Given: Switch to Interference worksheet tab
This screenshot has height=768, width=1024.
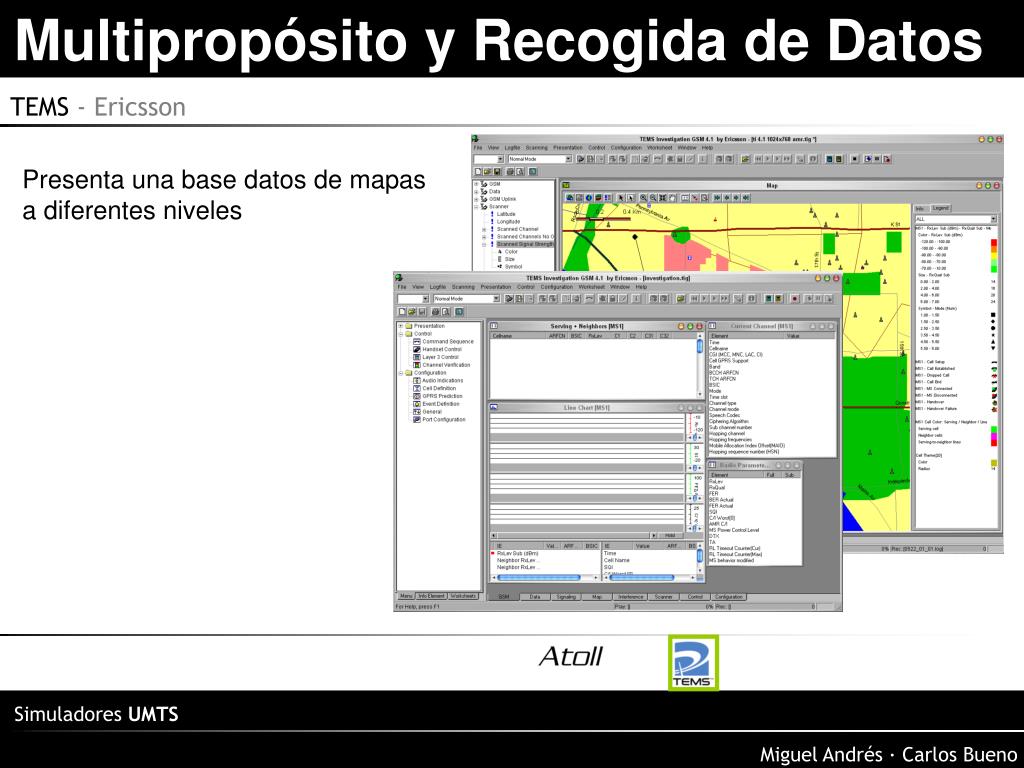Looking at the screenshot, I should tap(631, 597).
